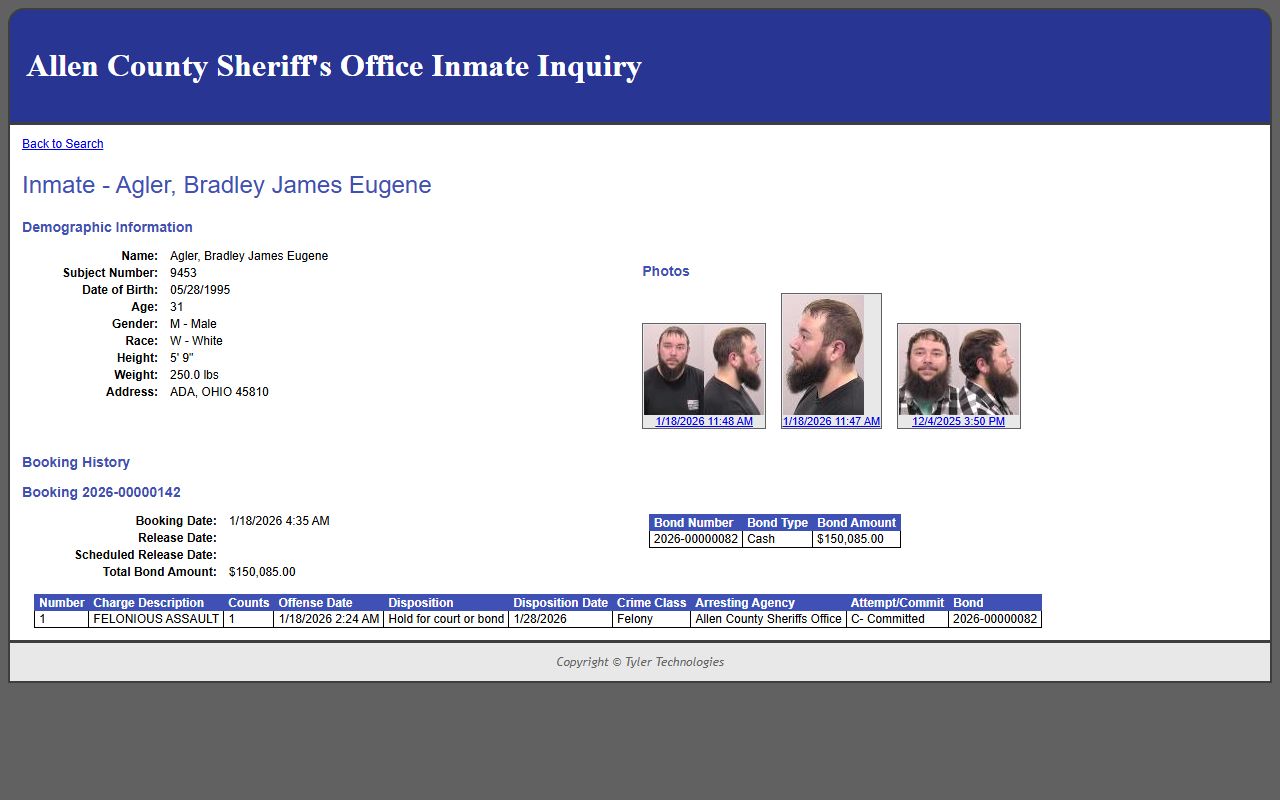Select the Allen County Sheriffs Office agency cell

768,619
